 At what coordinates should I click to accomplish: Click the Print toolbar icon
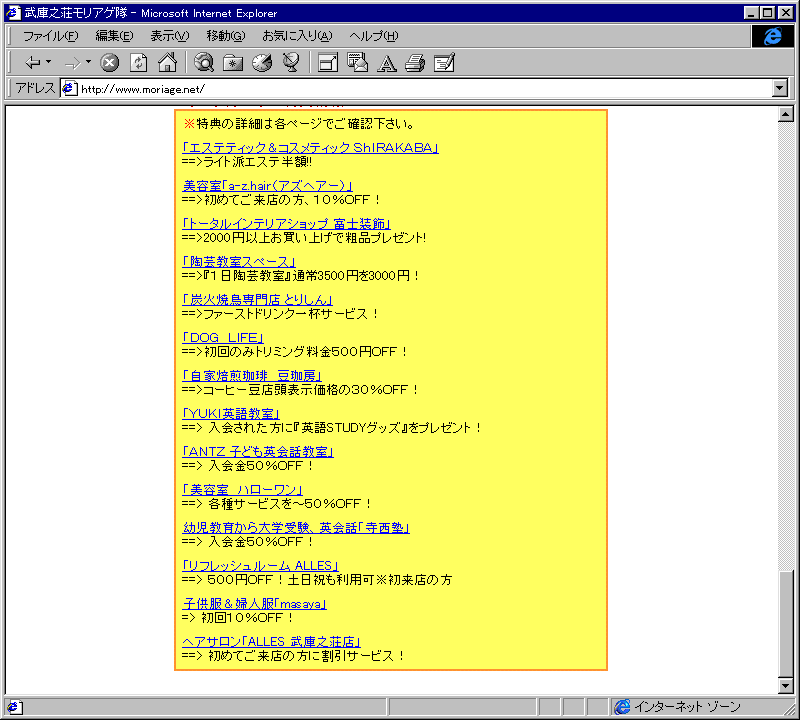415,63
